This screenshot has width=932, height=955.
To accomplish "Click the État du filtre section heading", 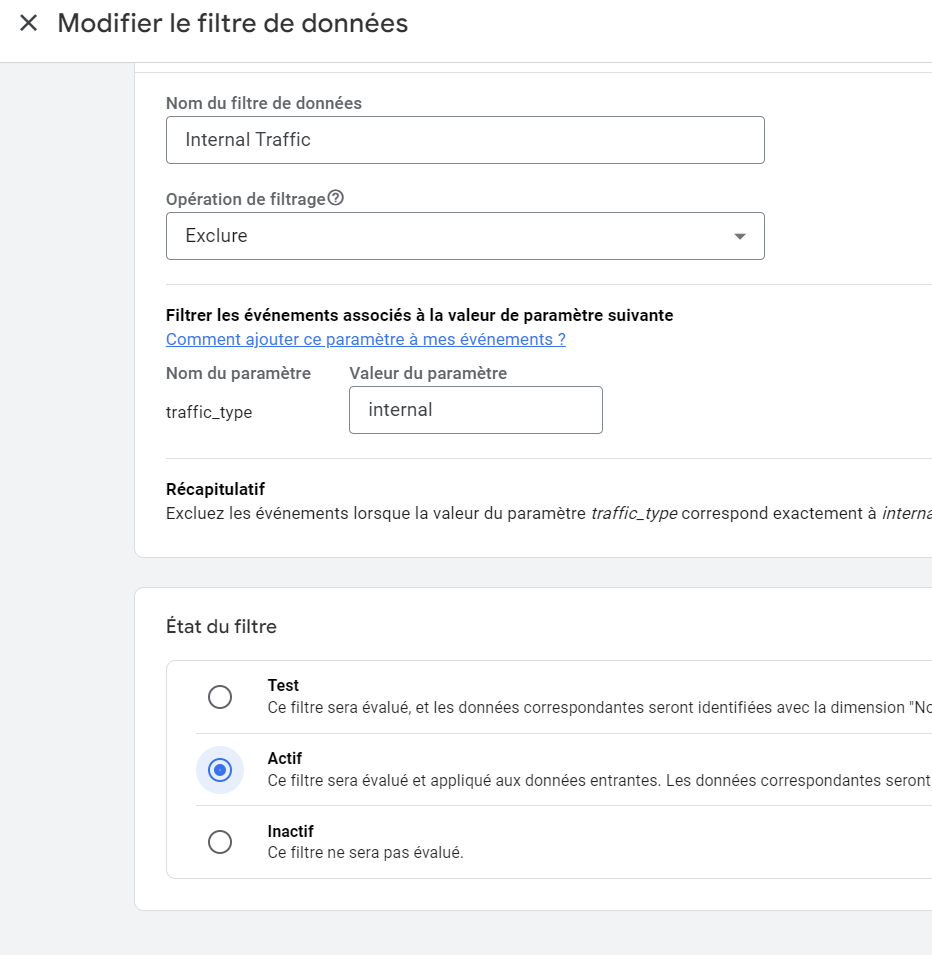I will click(x=221, y=627).
